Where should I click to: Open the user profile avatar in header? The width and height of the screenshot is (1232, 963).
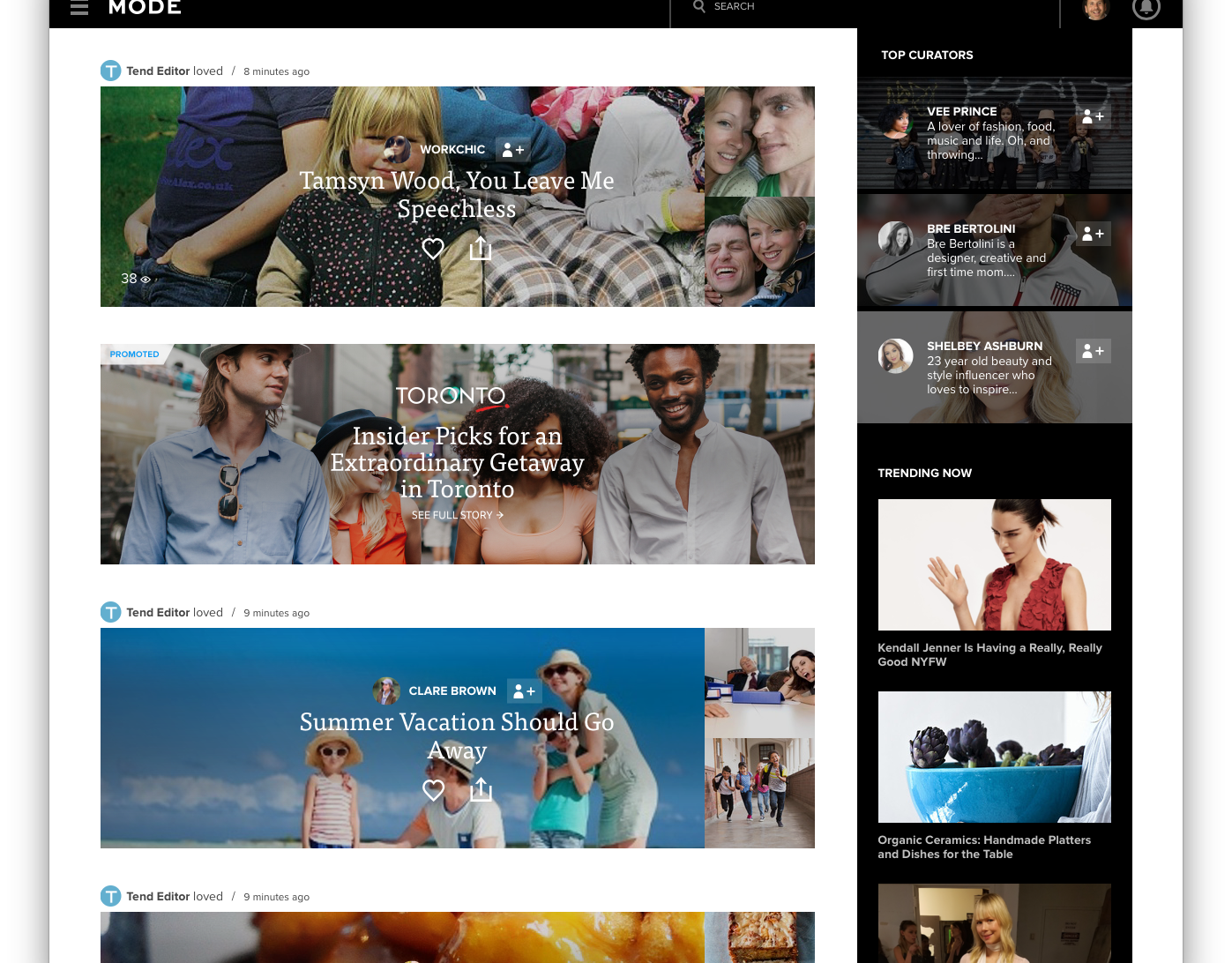click(x=1095, y=9)
